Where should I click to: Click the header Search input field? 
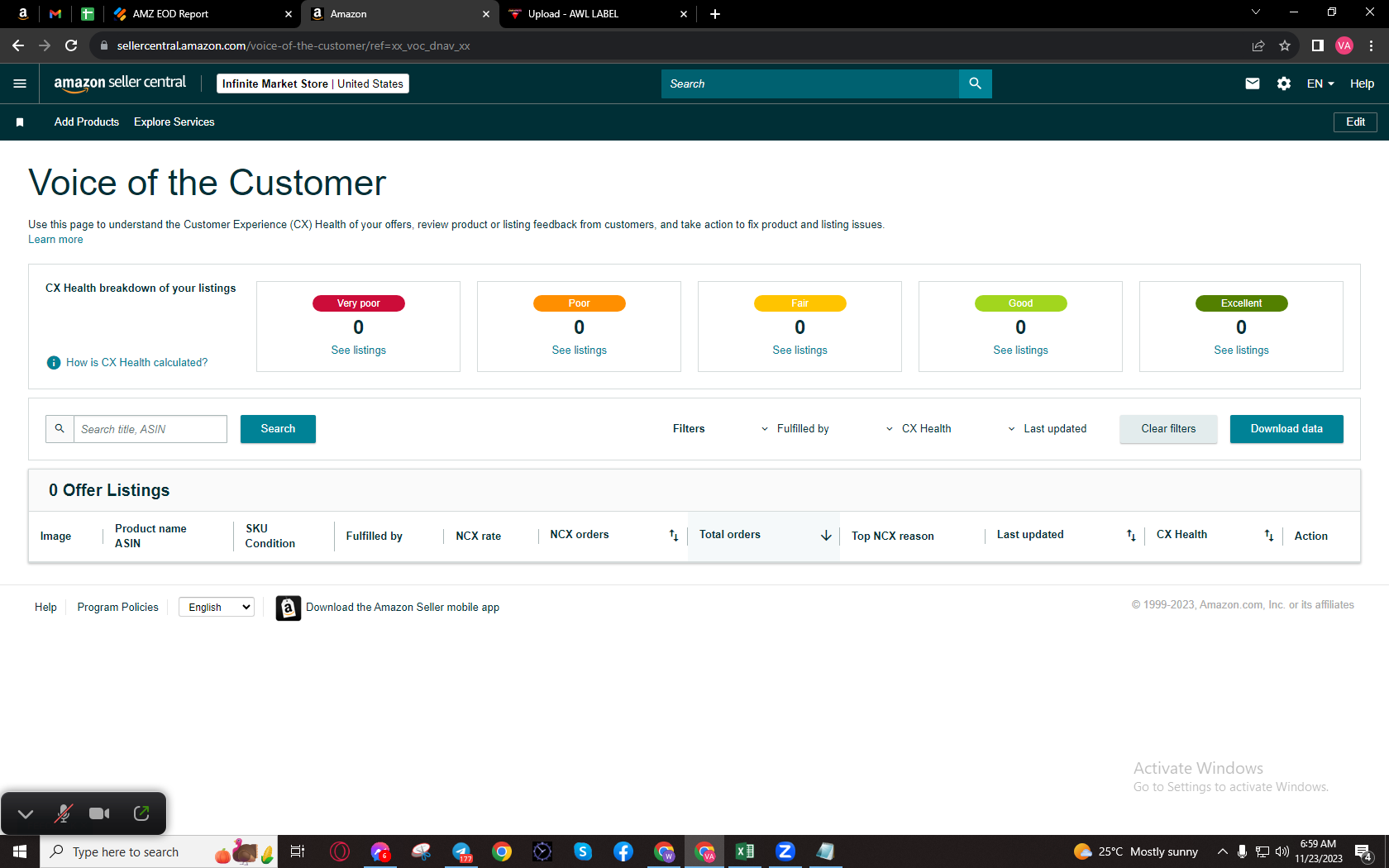(x=810, y=83)
